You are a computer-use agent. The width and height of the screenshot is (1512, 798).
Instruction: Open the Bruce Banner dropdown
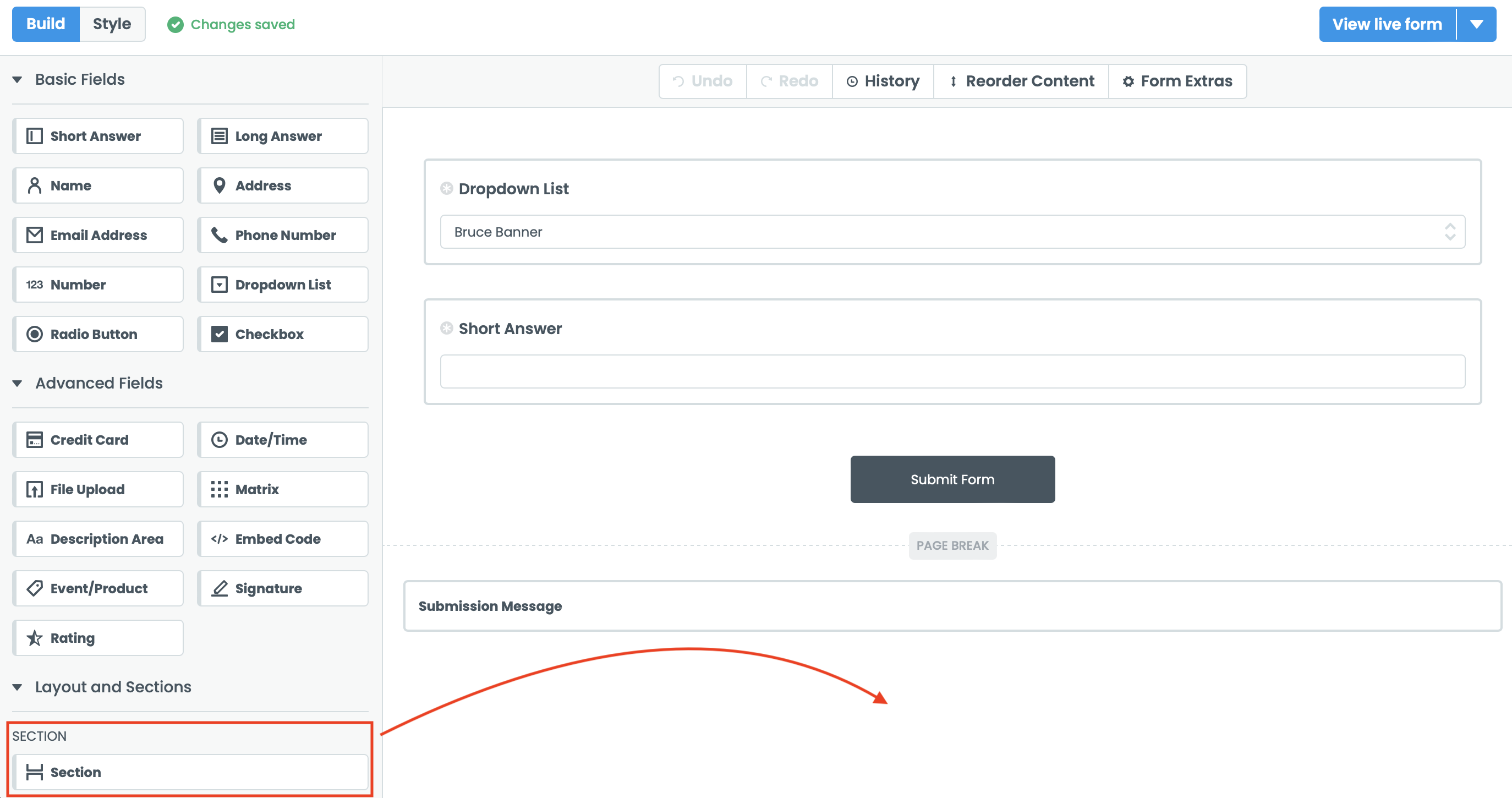(952, 232)
